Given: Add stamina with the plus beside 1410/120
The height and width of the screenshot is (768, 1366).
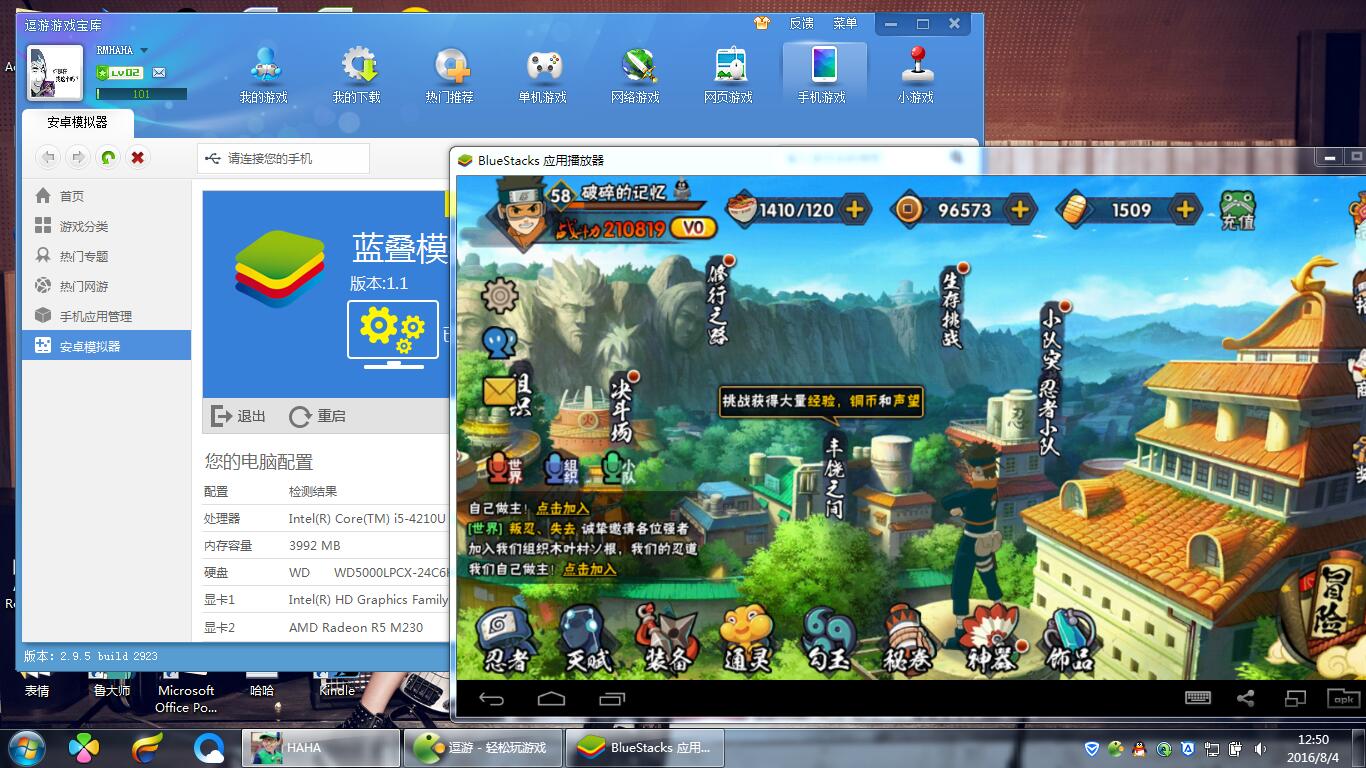Looking at the screenshot, I should click(854, 209).
